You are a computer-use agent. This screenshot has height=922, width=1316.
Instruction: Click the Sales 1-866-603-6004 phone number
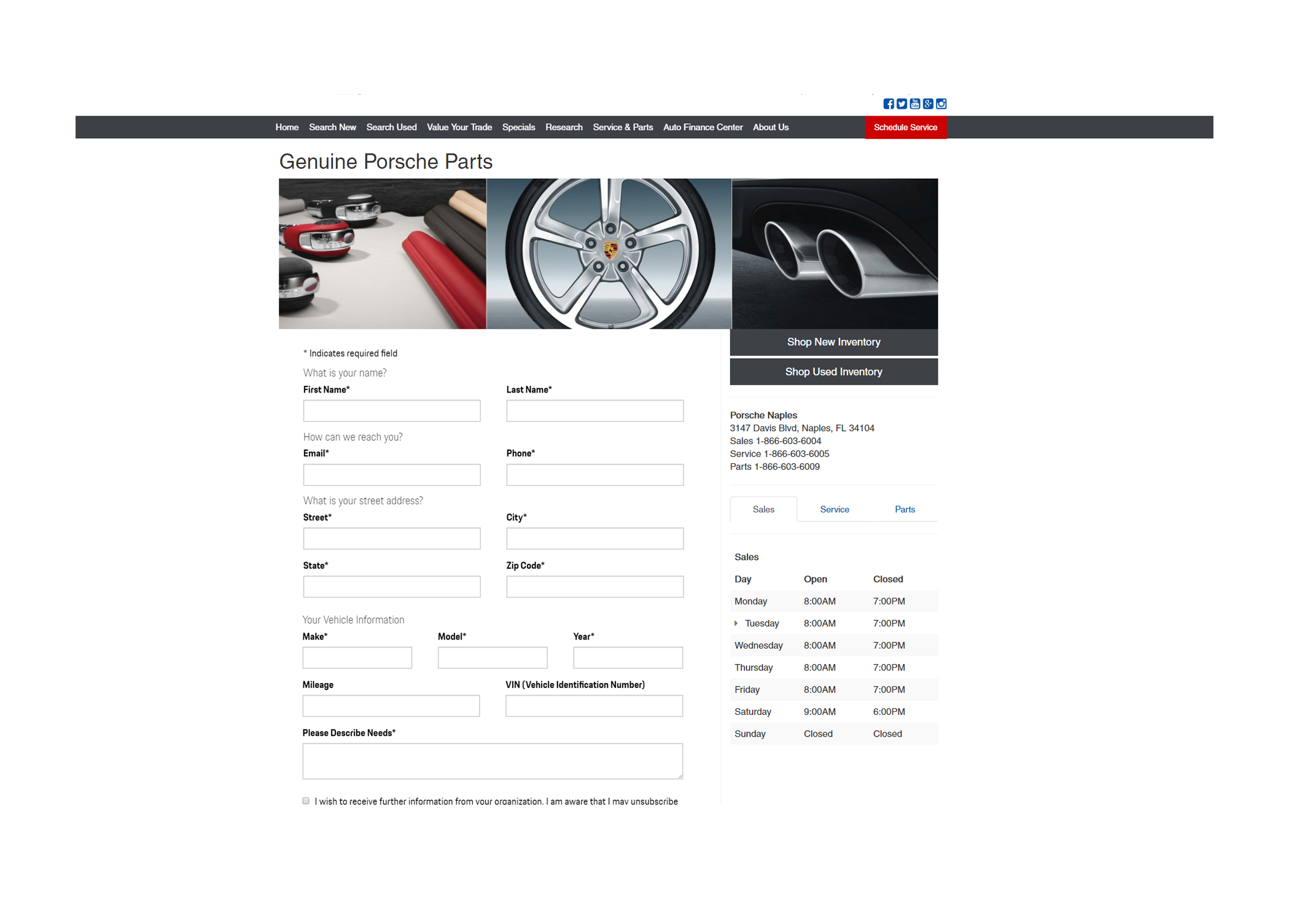pos(775,441)
